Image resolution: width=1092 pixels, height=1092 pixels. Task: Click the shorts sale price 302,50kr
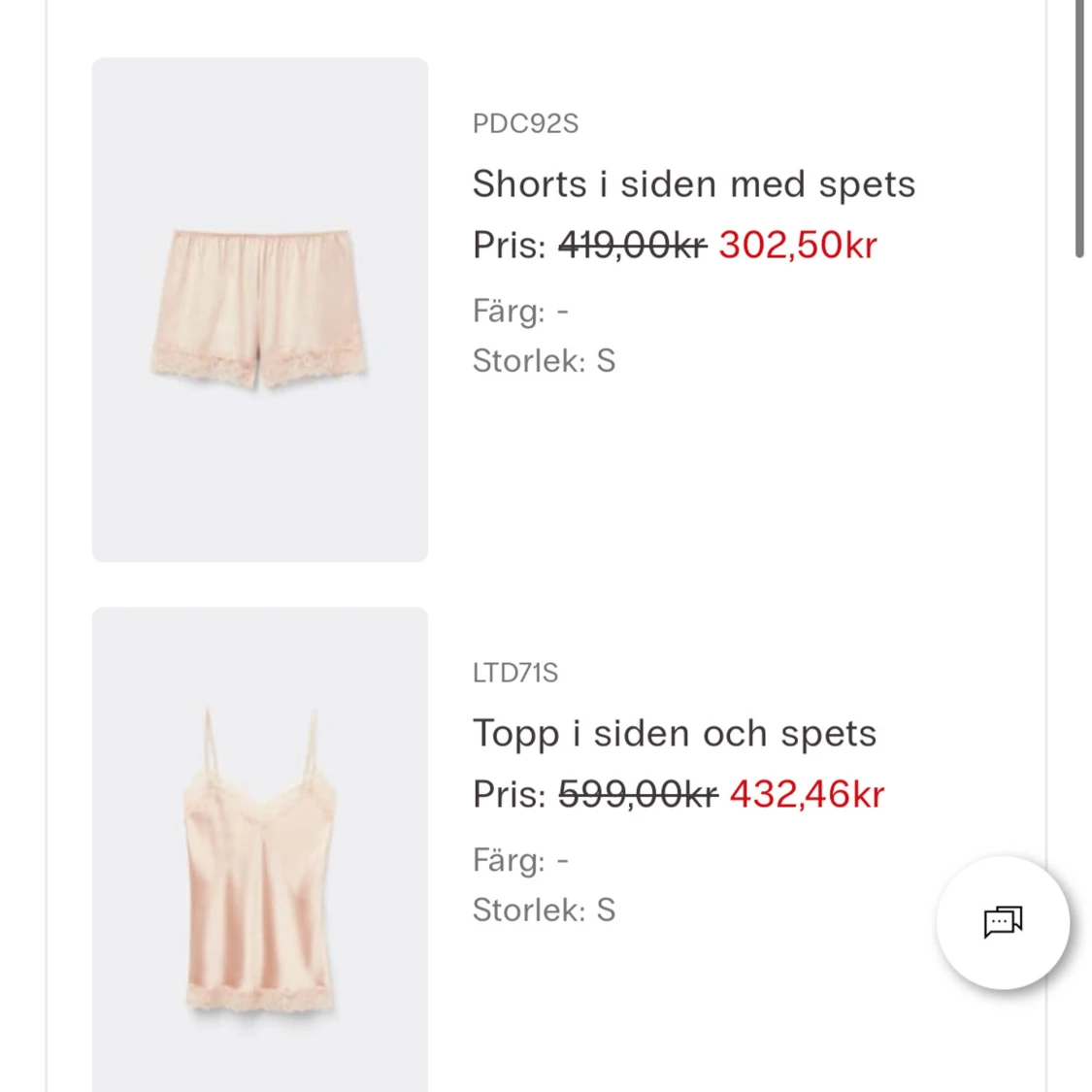tap(797, 246)
